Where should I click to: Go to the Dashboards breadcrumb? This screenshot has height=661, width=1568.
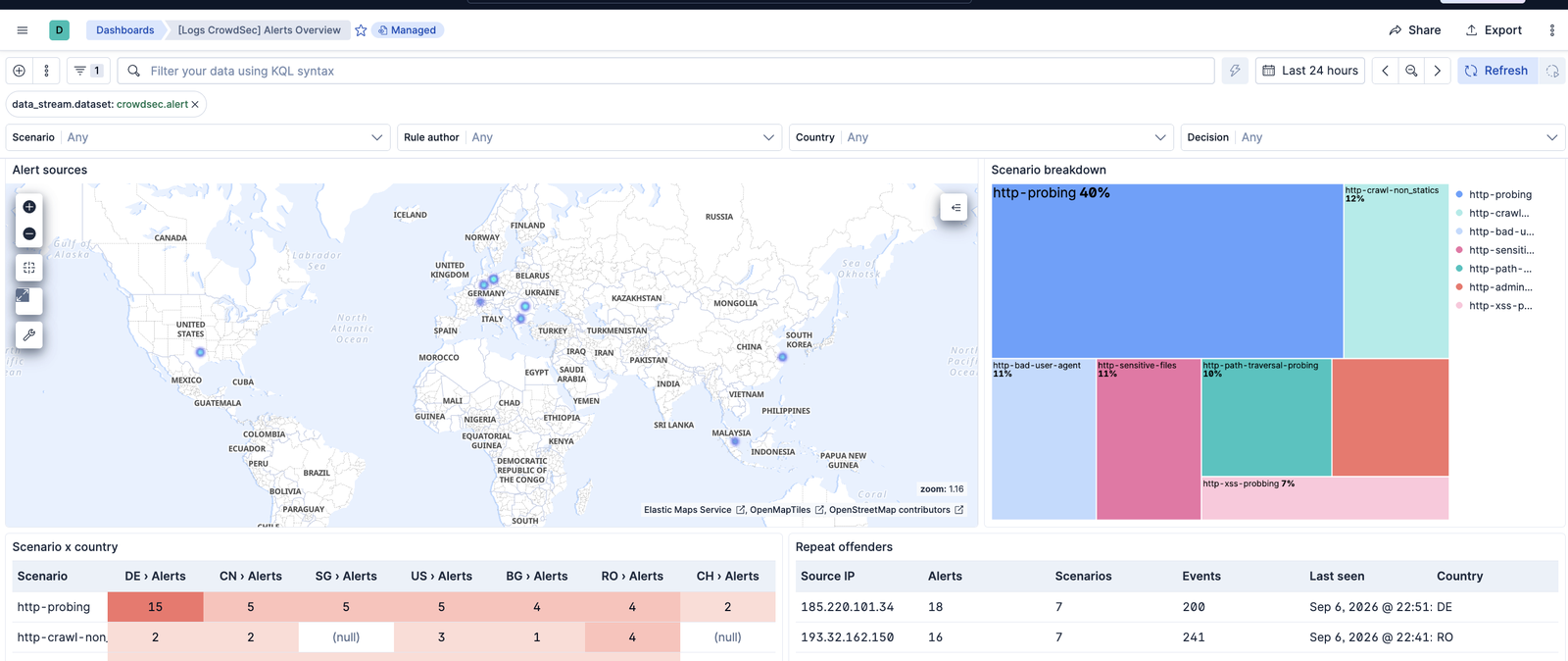pyautogui.click(x=124, y=30)
